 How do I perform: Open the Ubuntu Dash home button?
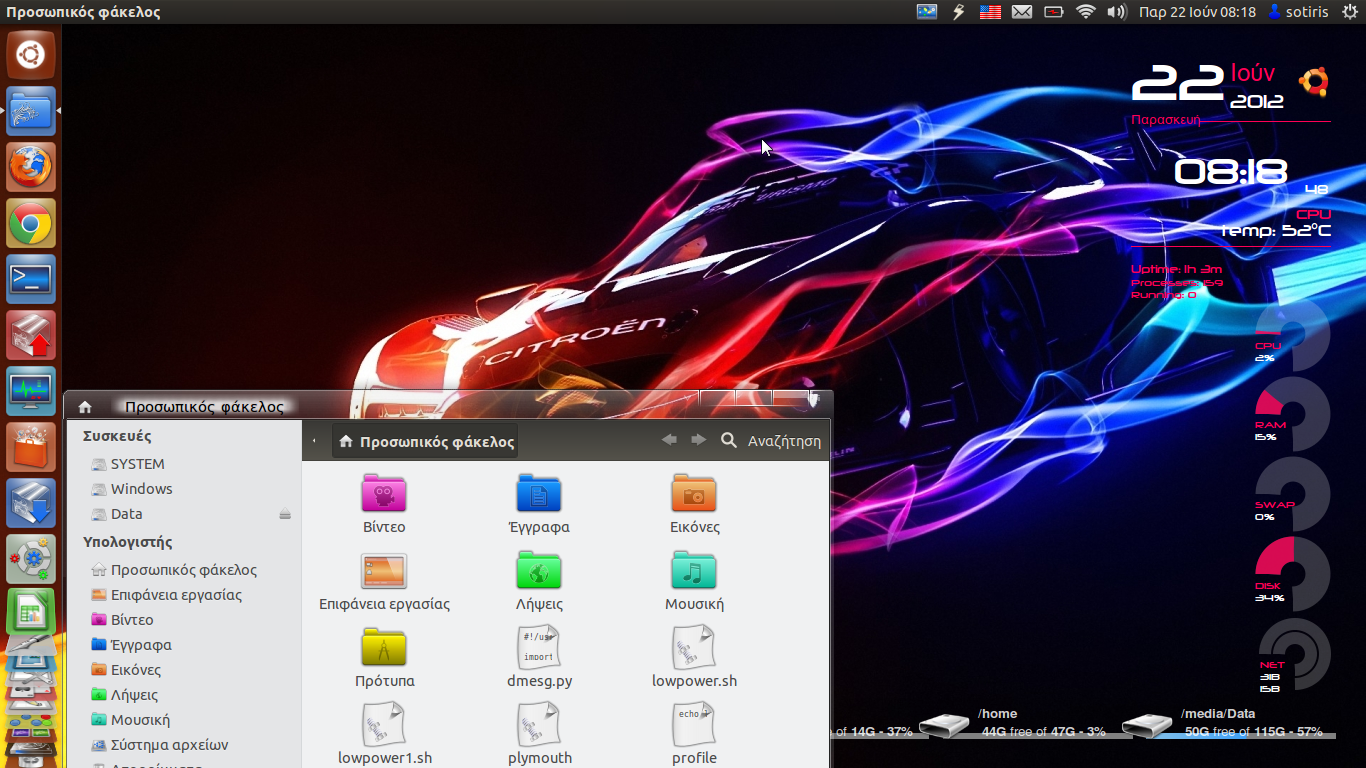pyautogui.click(x=31, y=54)
